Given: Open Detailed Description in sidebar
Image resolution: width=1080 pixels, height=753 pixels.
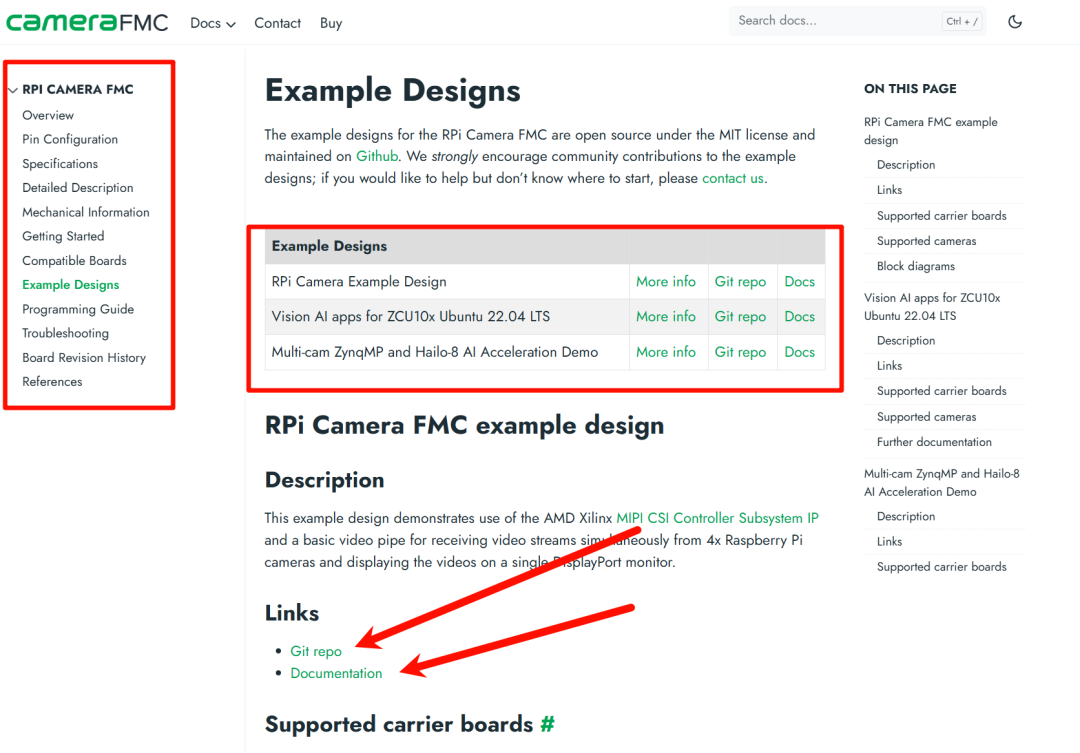Looking at the screenshot, I should tap(78, 188).
